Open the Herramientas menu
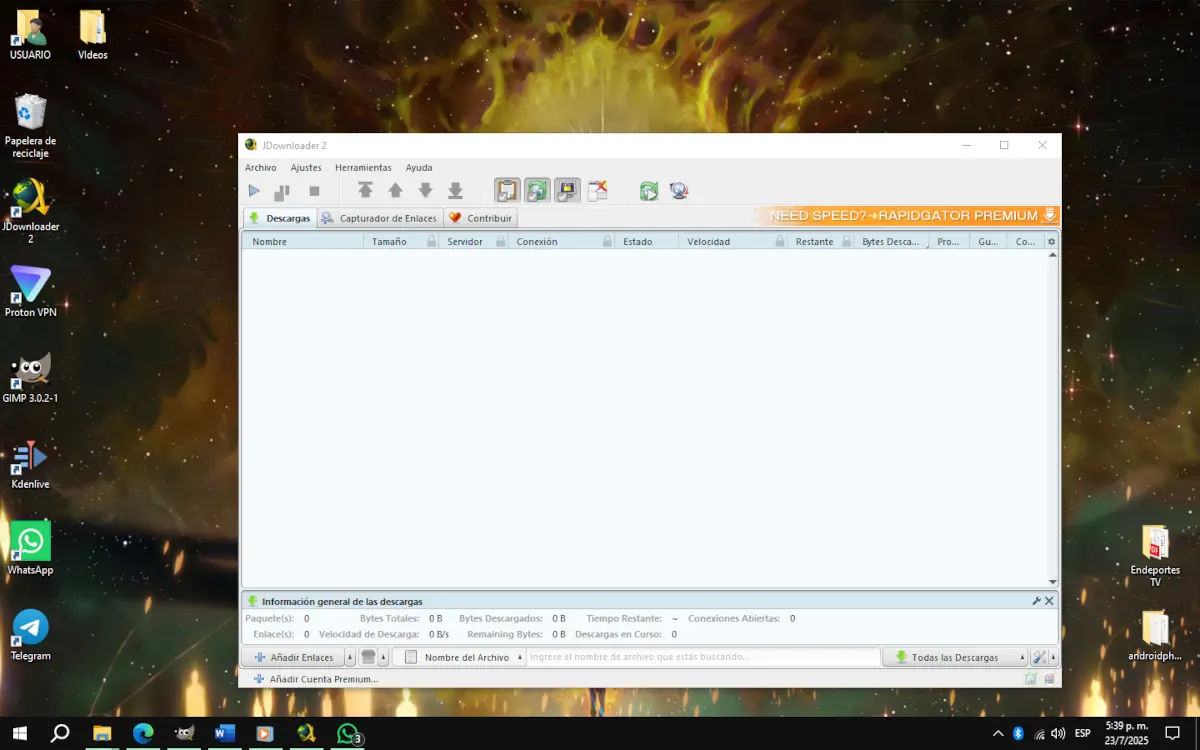1200x750 pixels. [363, 168]
